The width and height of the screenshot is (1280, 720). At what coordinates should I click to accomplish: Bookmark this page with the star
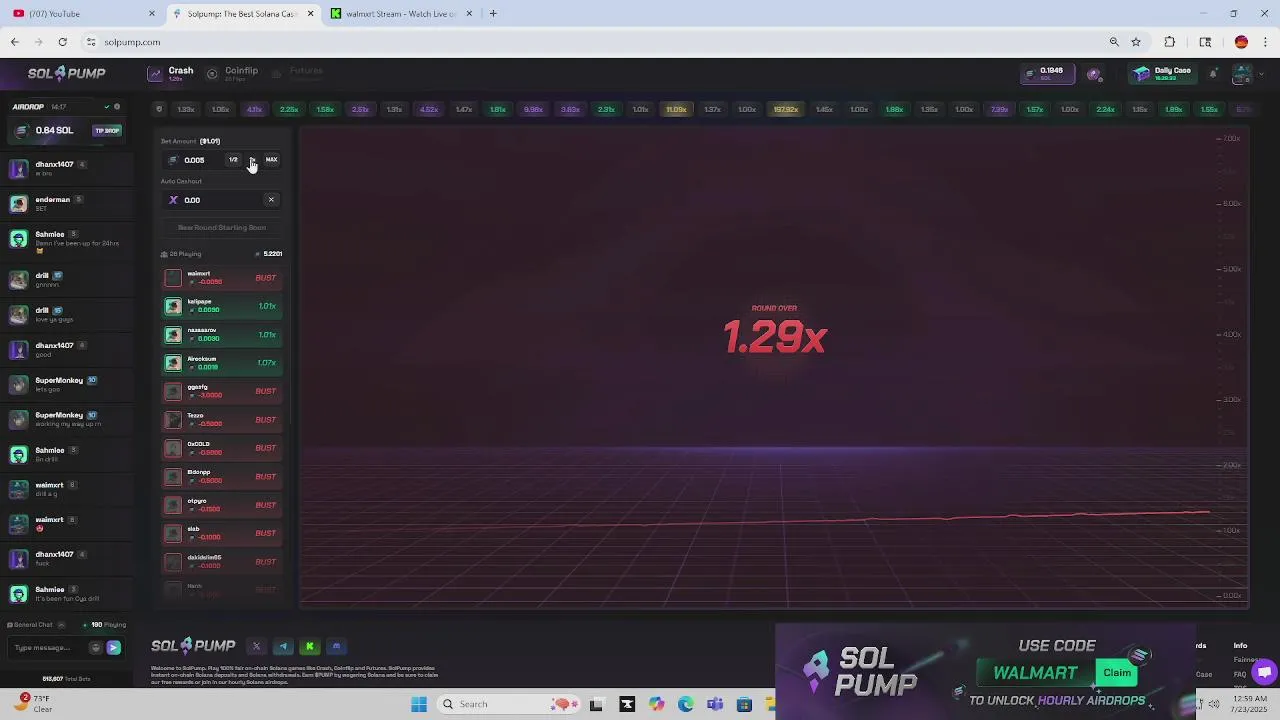[1136, 42]
